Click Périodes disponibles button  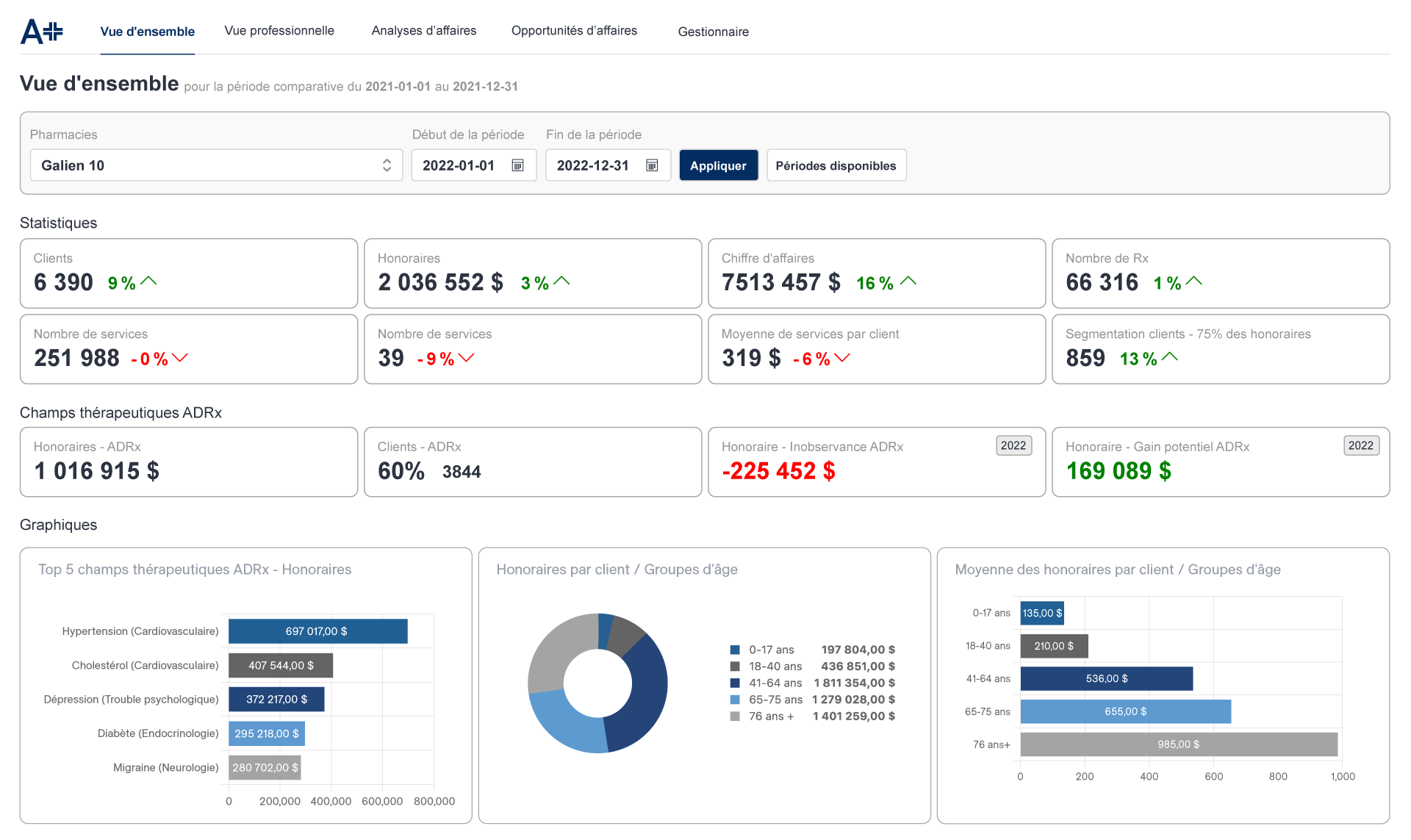(x=836, y=165)
